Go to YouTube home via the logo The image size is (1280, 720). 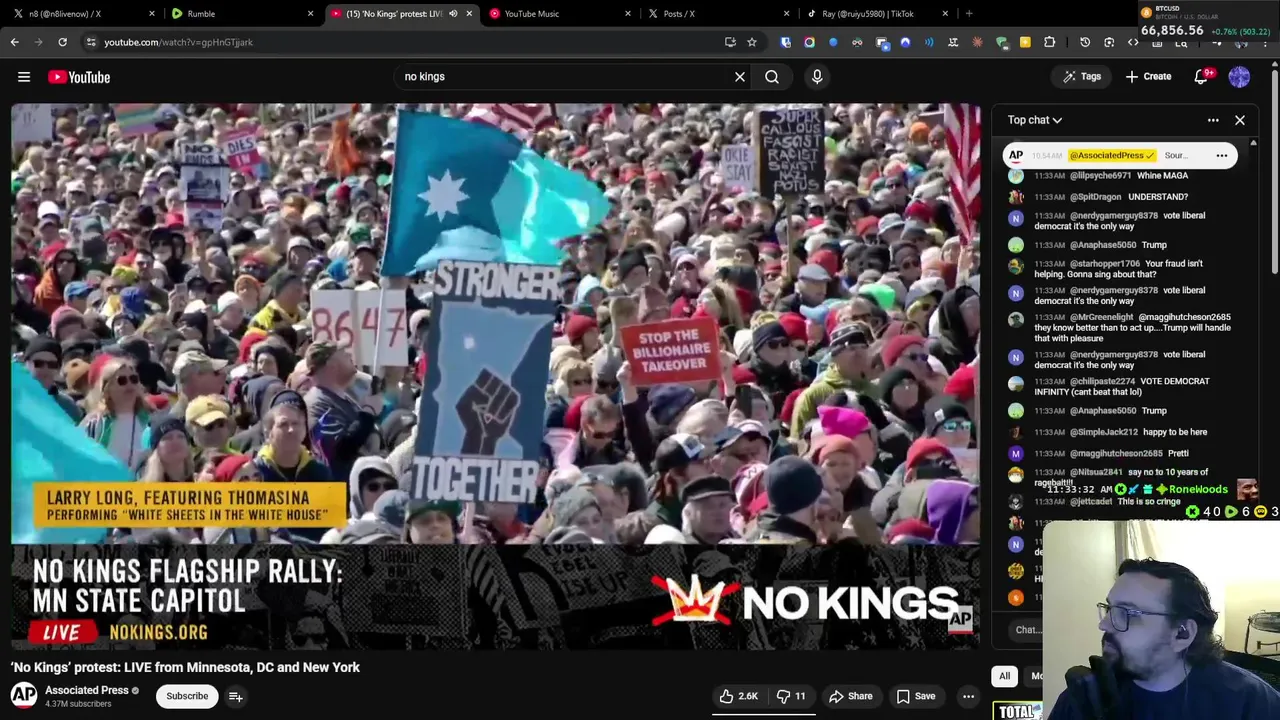click(79, 77)
